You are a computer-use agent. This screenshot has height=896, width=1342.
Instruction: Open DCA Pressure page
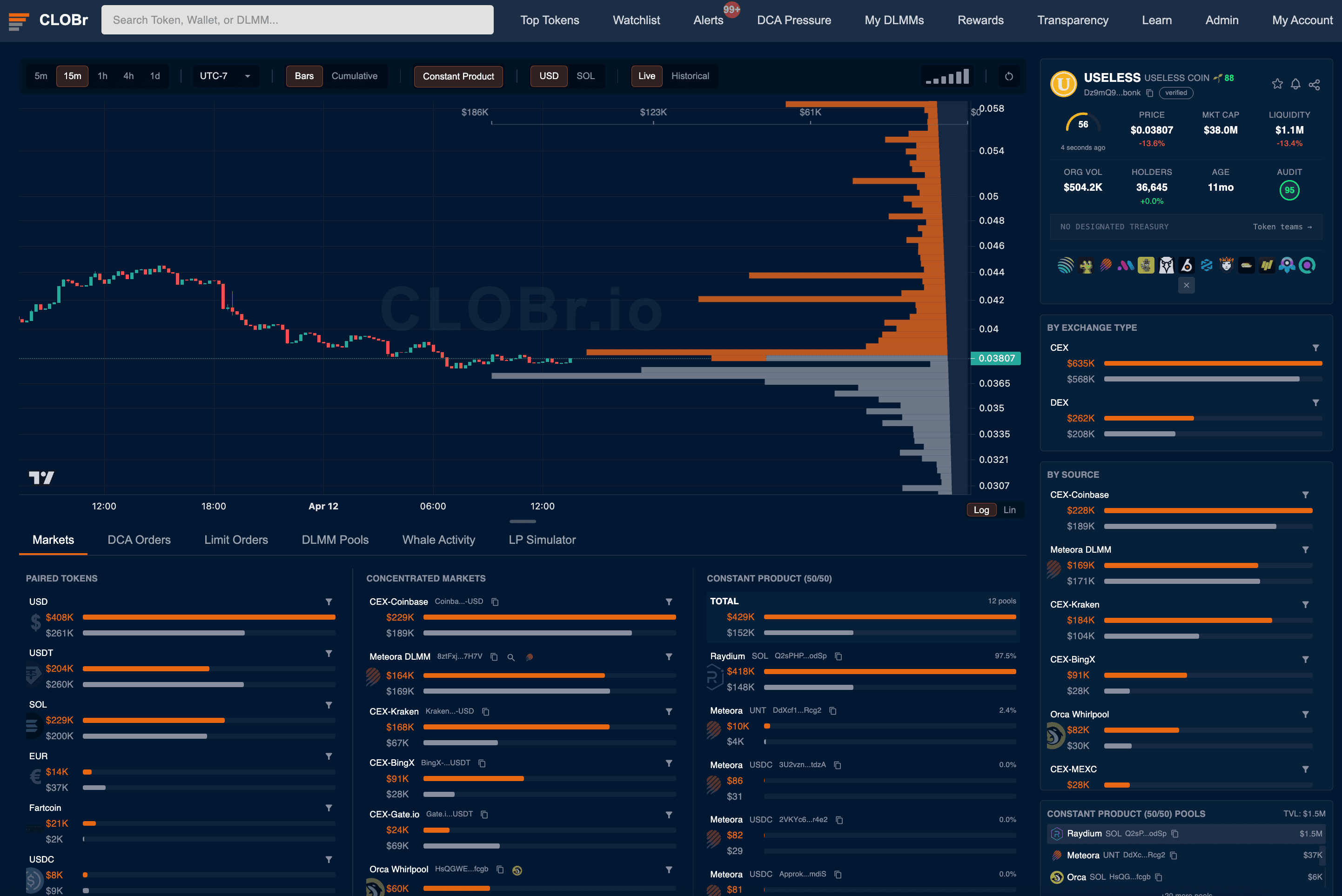(x=794, y=20)
